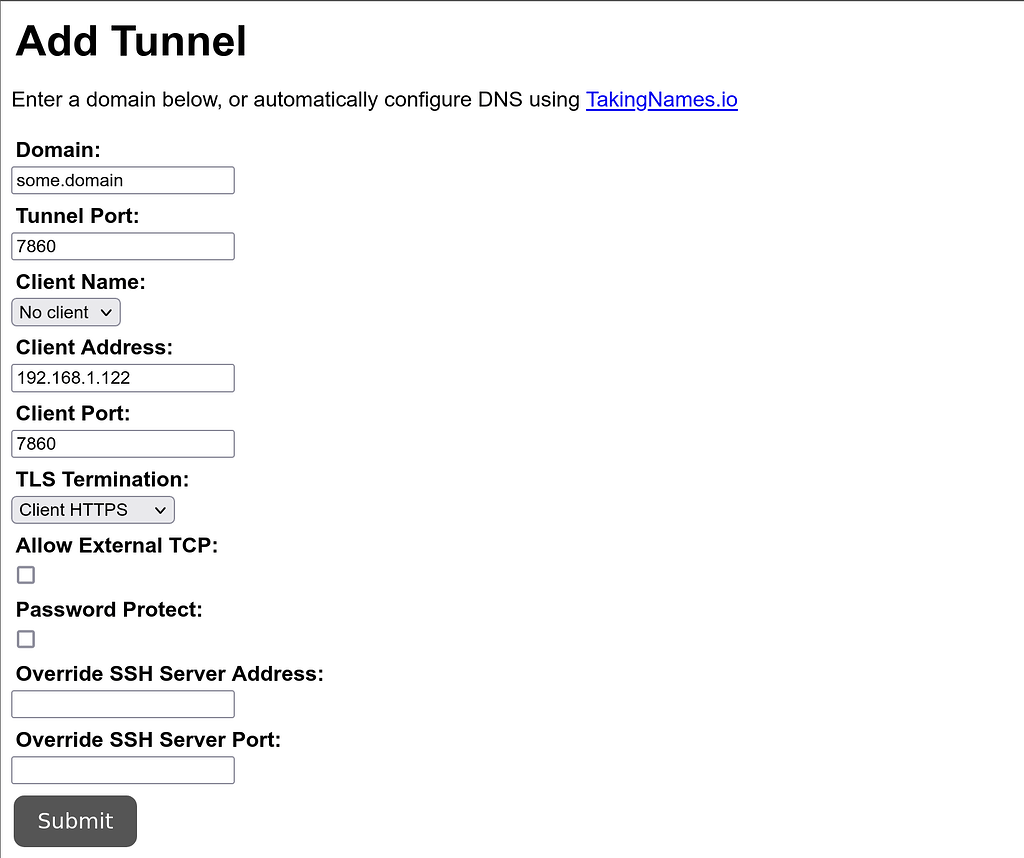Viewport: 1024px width, 858px height.
Task: Click the Add Tunnel heading
Action: click(x=131, y=42)
